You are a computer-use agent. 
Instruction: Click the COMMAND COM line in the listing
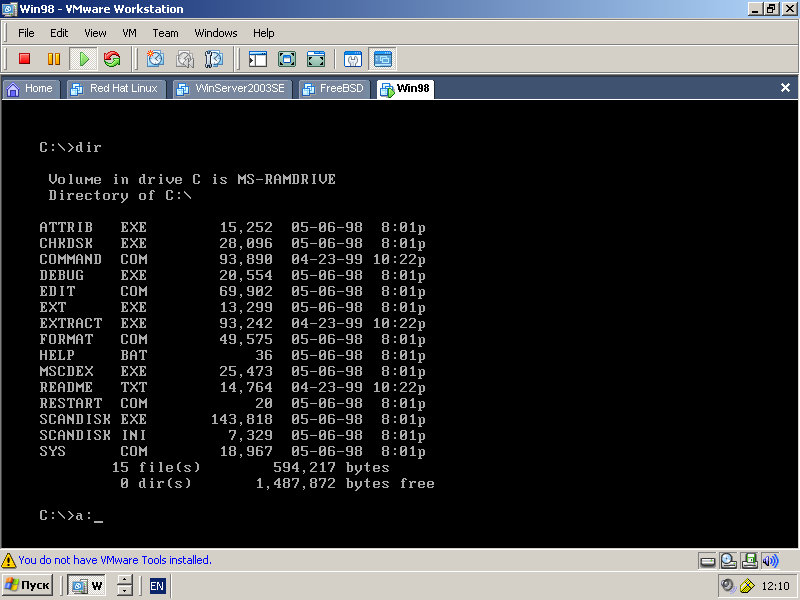coord(233,259)
